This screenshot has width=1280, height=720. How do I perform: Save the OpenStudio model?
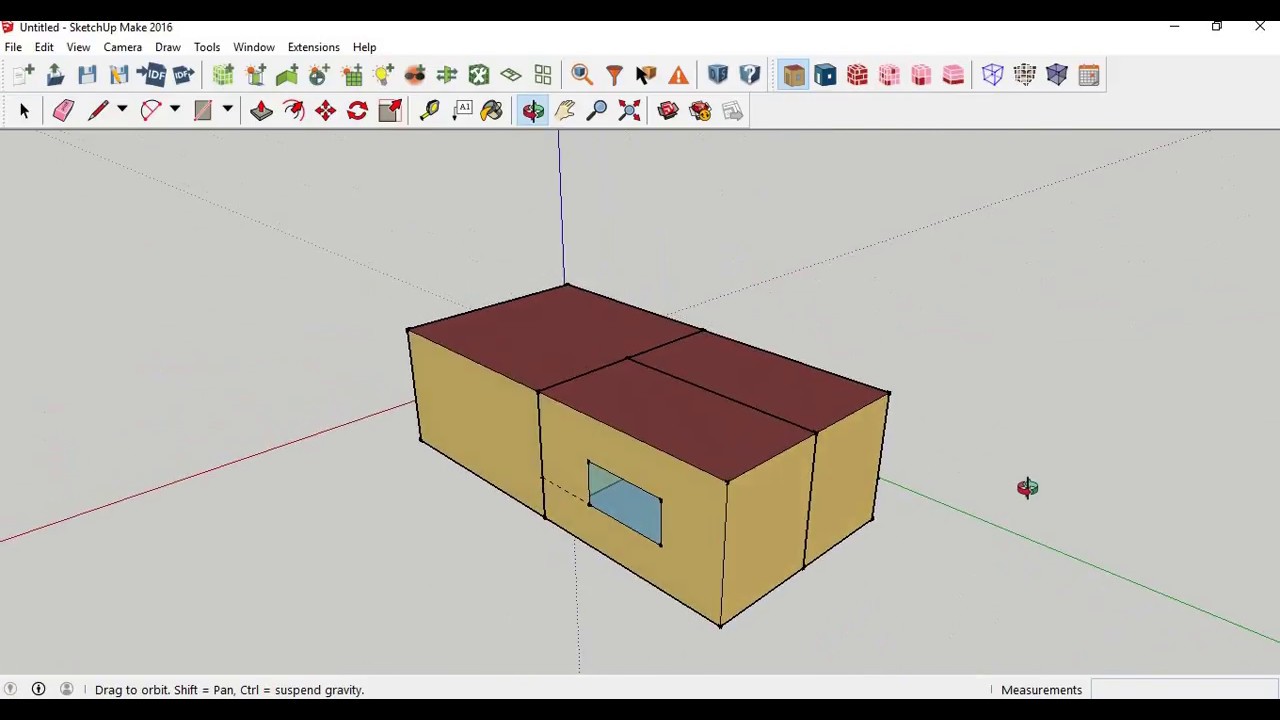[87, 75]
